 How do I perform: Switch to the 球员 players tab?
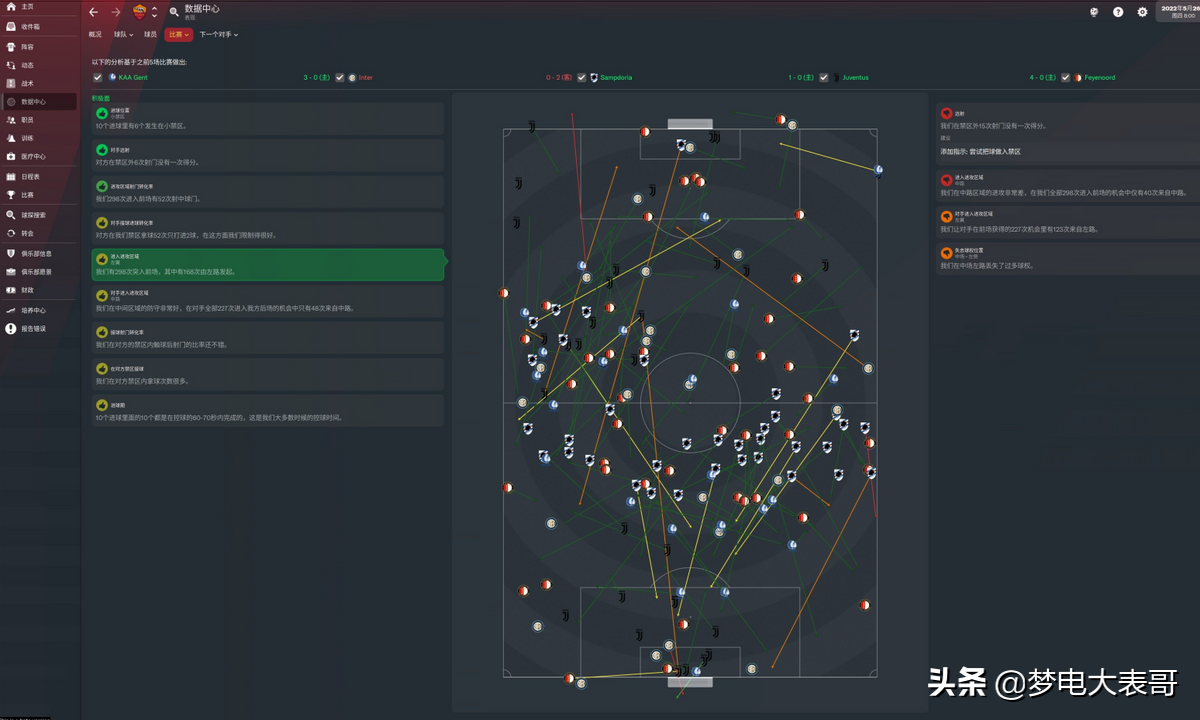pyautogui.click(x=150, y=34)
